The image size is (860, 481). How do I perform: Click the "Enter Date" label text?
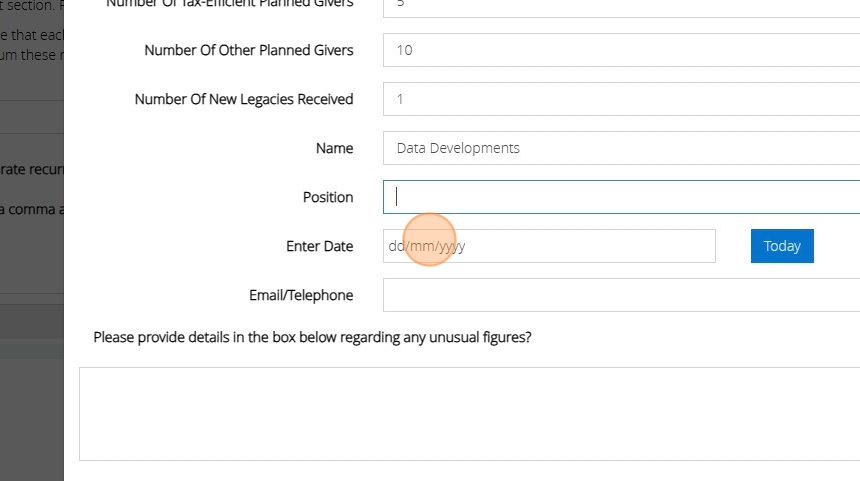319,246
